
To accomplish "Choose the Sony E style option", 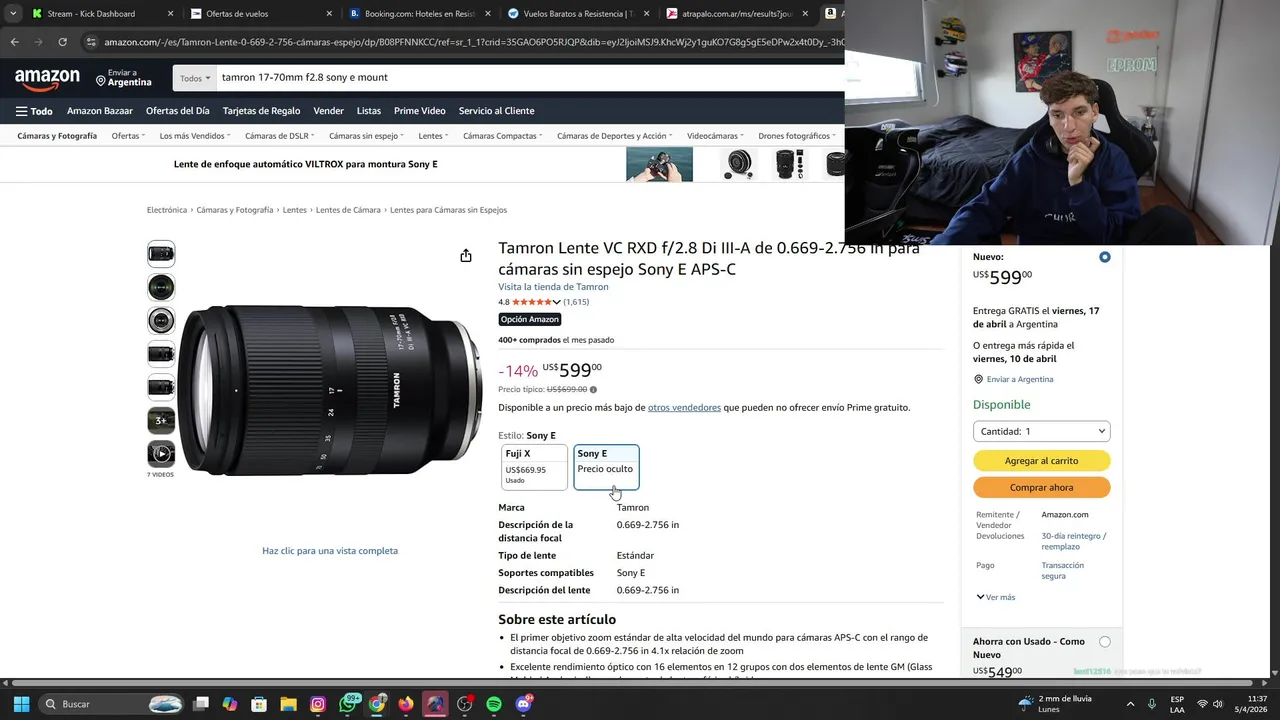I will 606,467.
